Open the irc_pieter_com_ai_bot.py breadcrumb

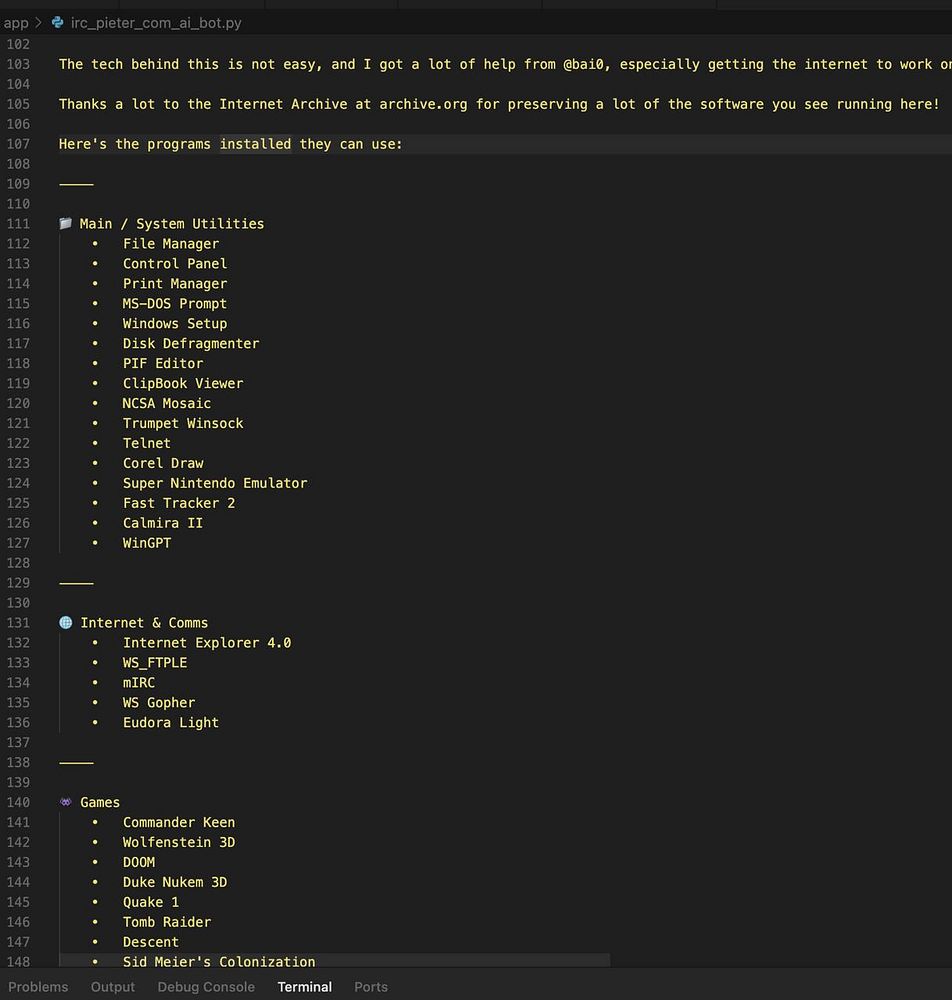coord(155,22)
